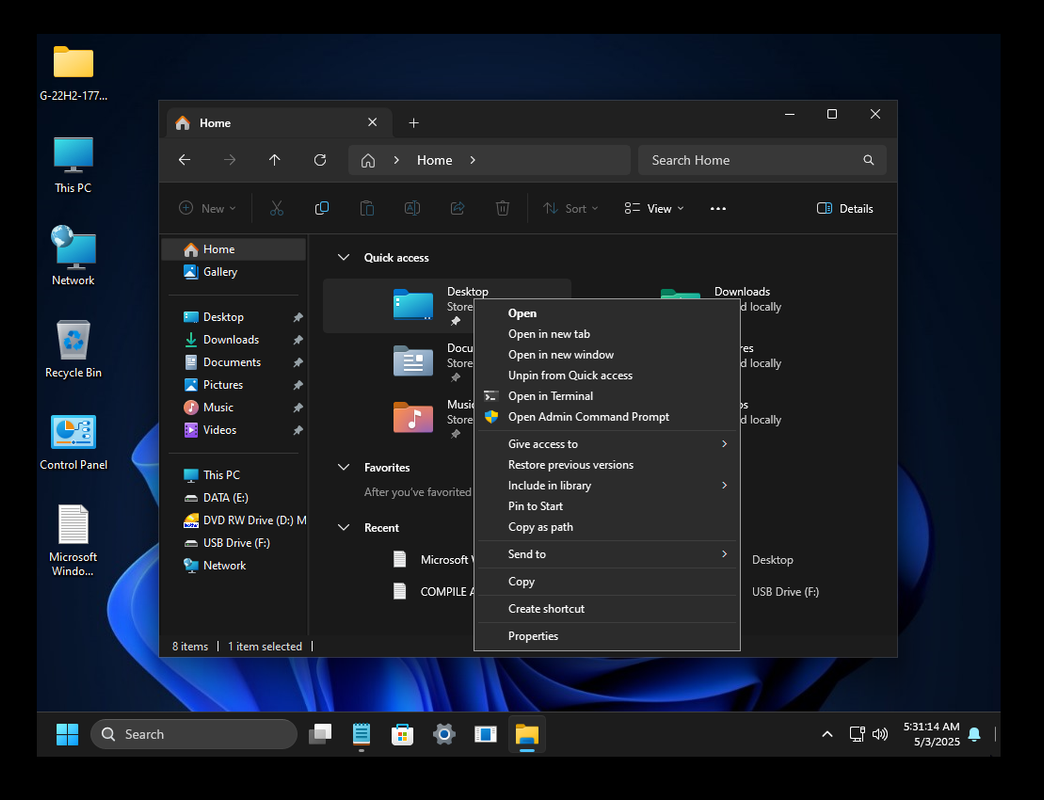Select USB Drive (F:) in navigation pane
This screenshot has width=1044, height=800.
(x=234, y=542)
